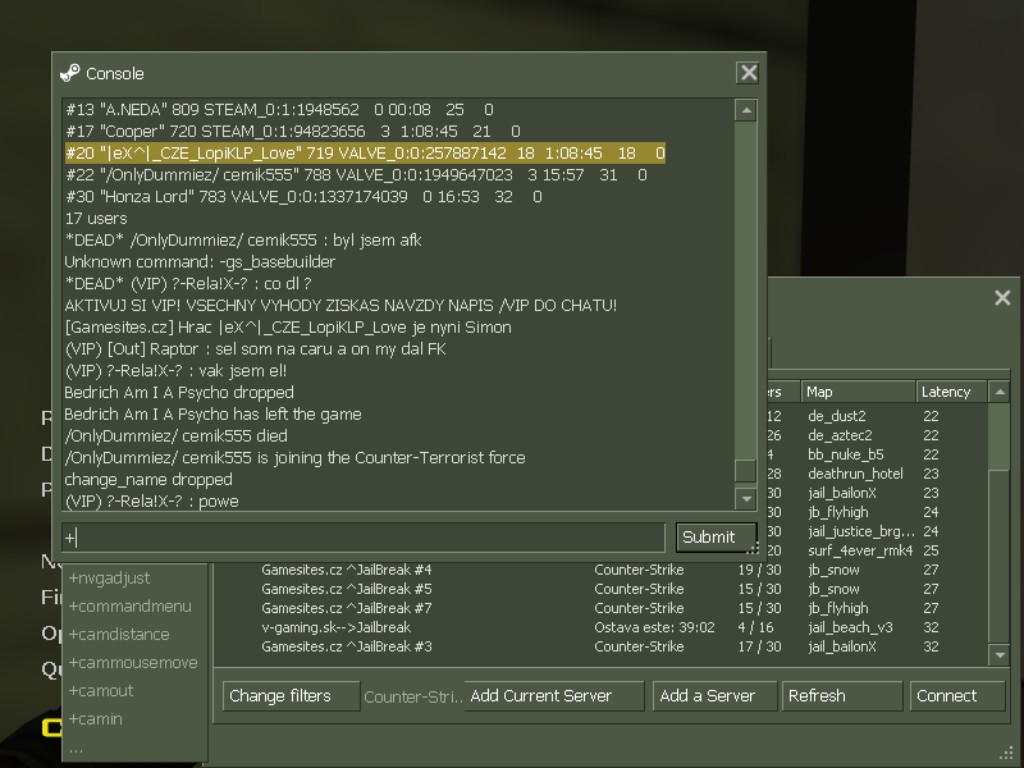This screenshot has width=1024, height=768.
Task: Connect to the selected server
Action: tap(957, 696)
